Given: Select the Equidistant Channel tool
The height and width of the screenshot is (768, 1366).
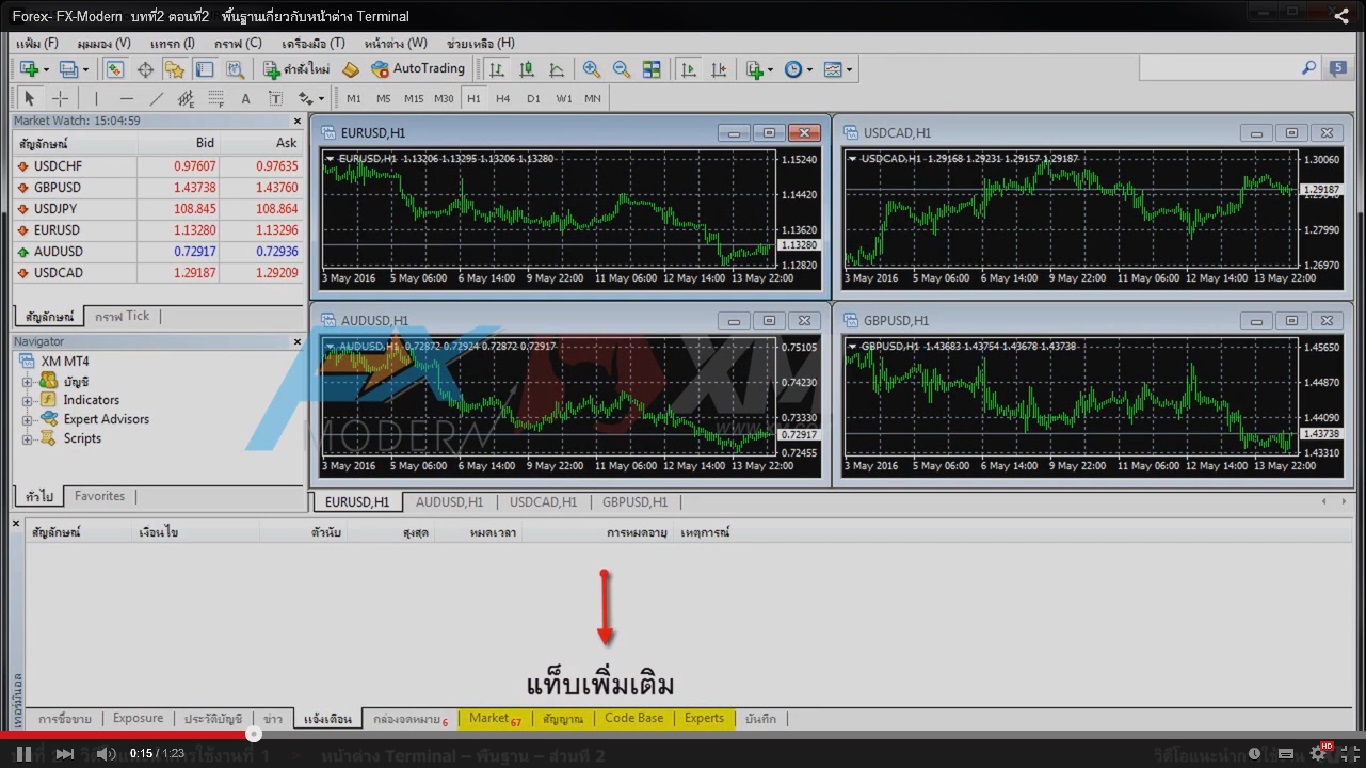Looking at the screenshot, I should pos(186,98).
